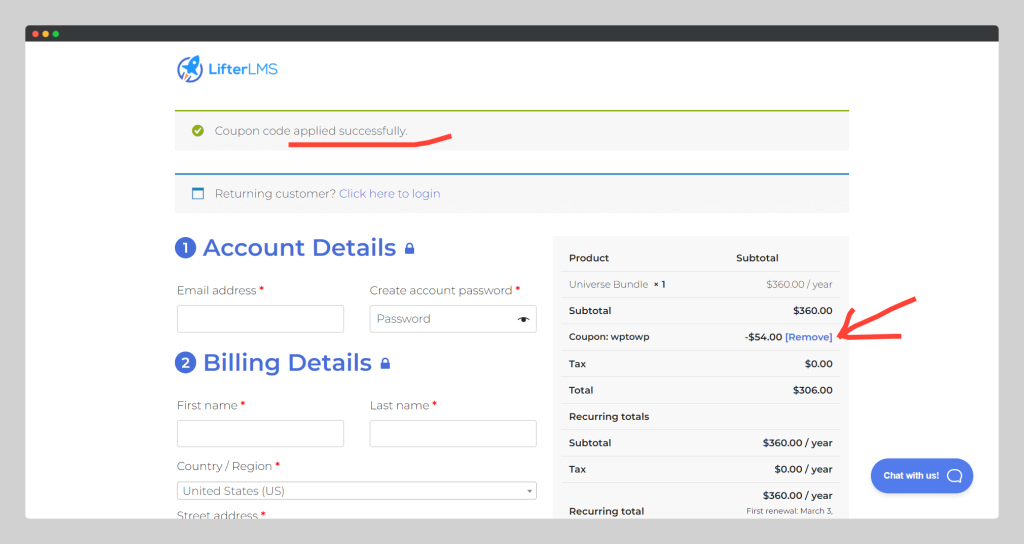Click the Account Details heading
The image size is (1024, 544).
click(299, 248)
